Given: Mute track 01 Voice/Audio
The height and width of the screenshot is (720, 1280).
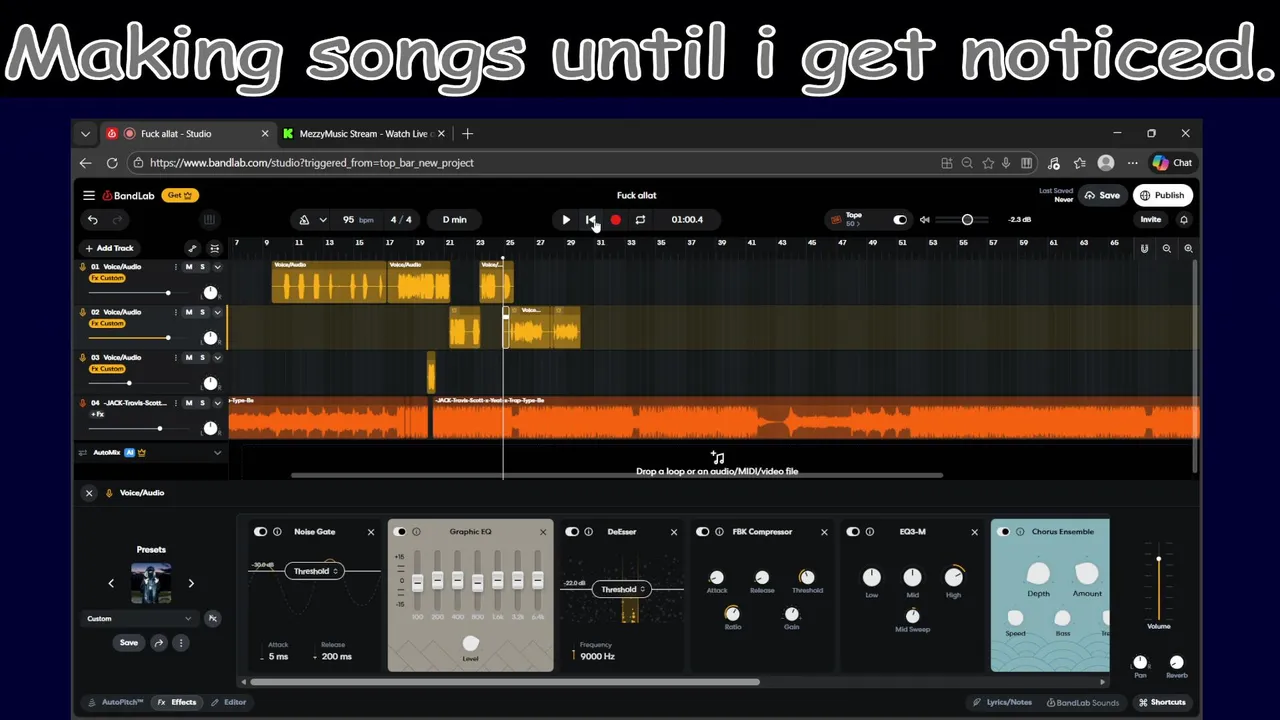Looking at the screenshot, I should tap(189, 267).
